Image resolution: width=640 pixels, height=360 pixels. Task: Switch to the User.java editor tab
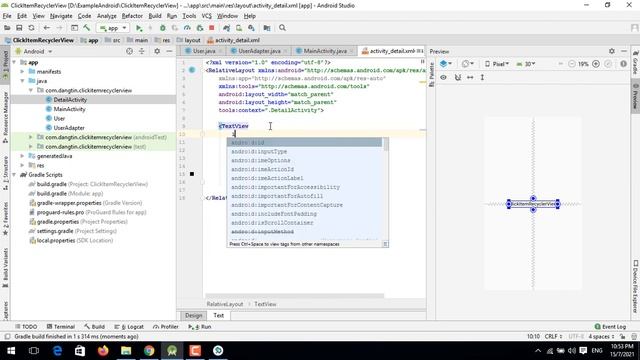point(204,51)
